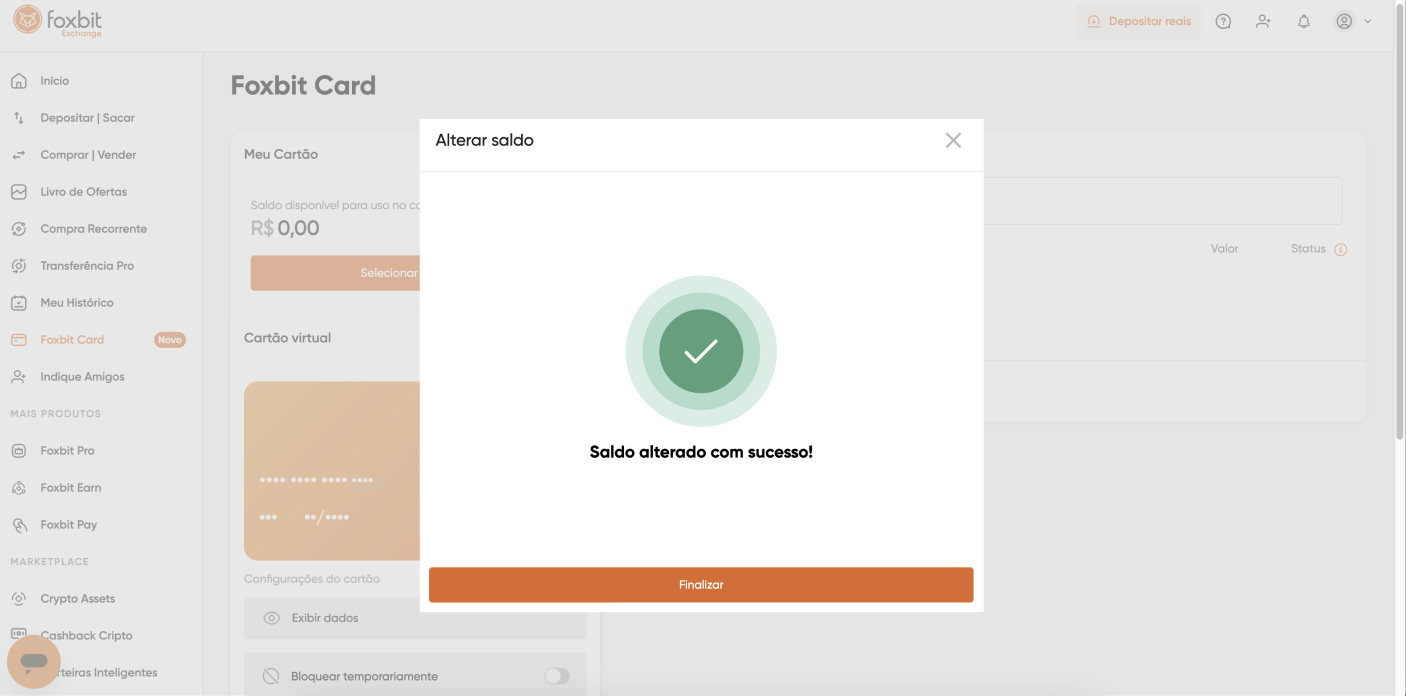
Task: Expand the profile menu chevron
Action: [1367, 21]
